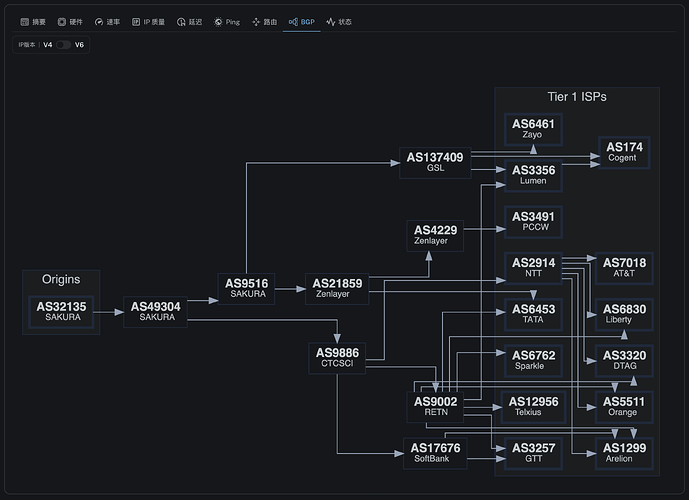Image resolution: width=689 pixels, height=500 pixels.
Task: Select the AS6762 Sparkle node
Action: tap(533, 361)
